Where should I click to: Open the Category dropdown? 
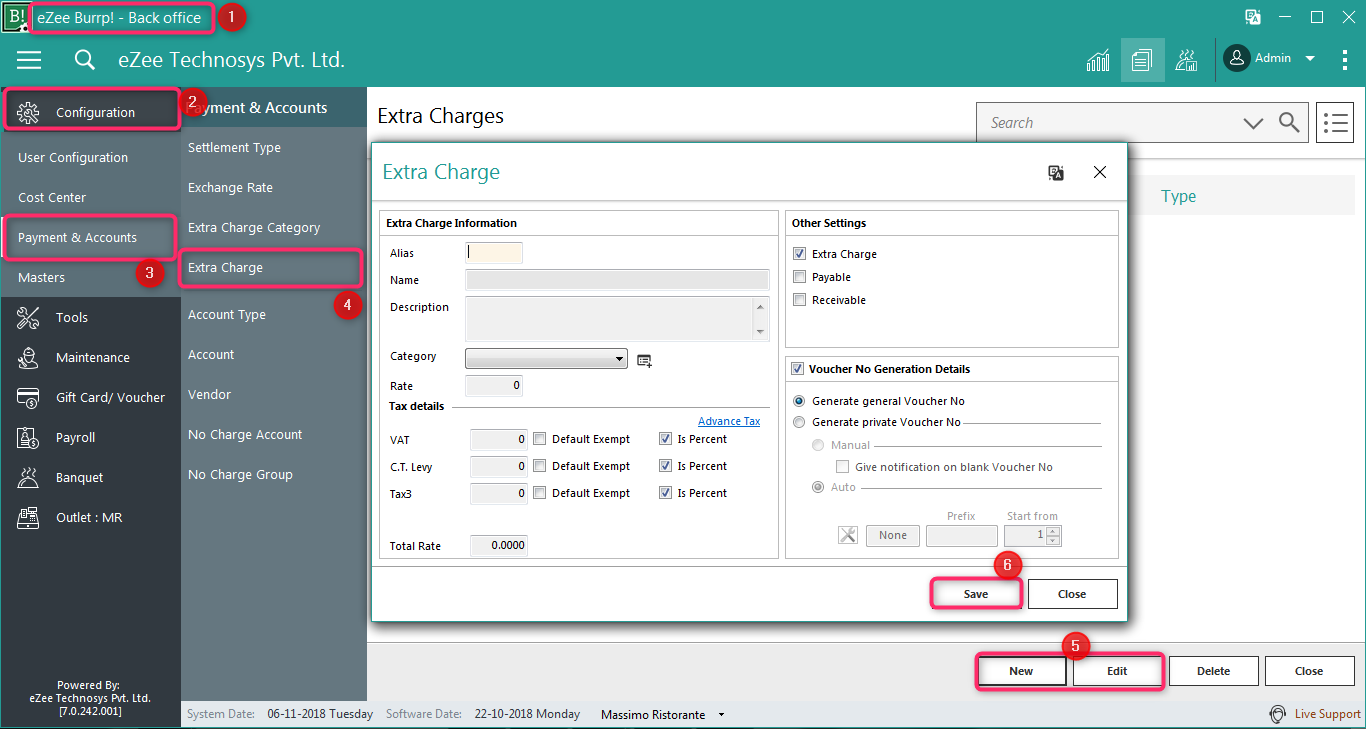click(621, 359)
